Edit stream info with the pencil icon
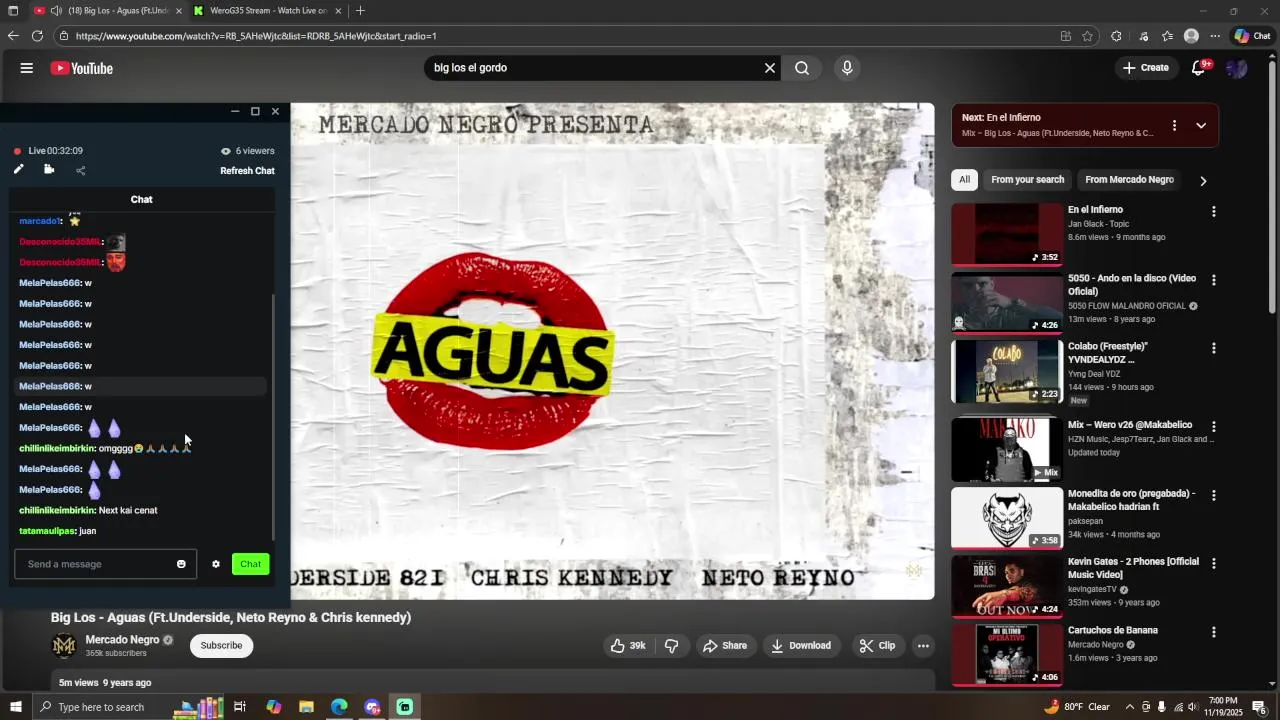The image size is (1280, 720). (18, 170)
